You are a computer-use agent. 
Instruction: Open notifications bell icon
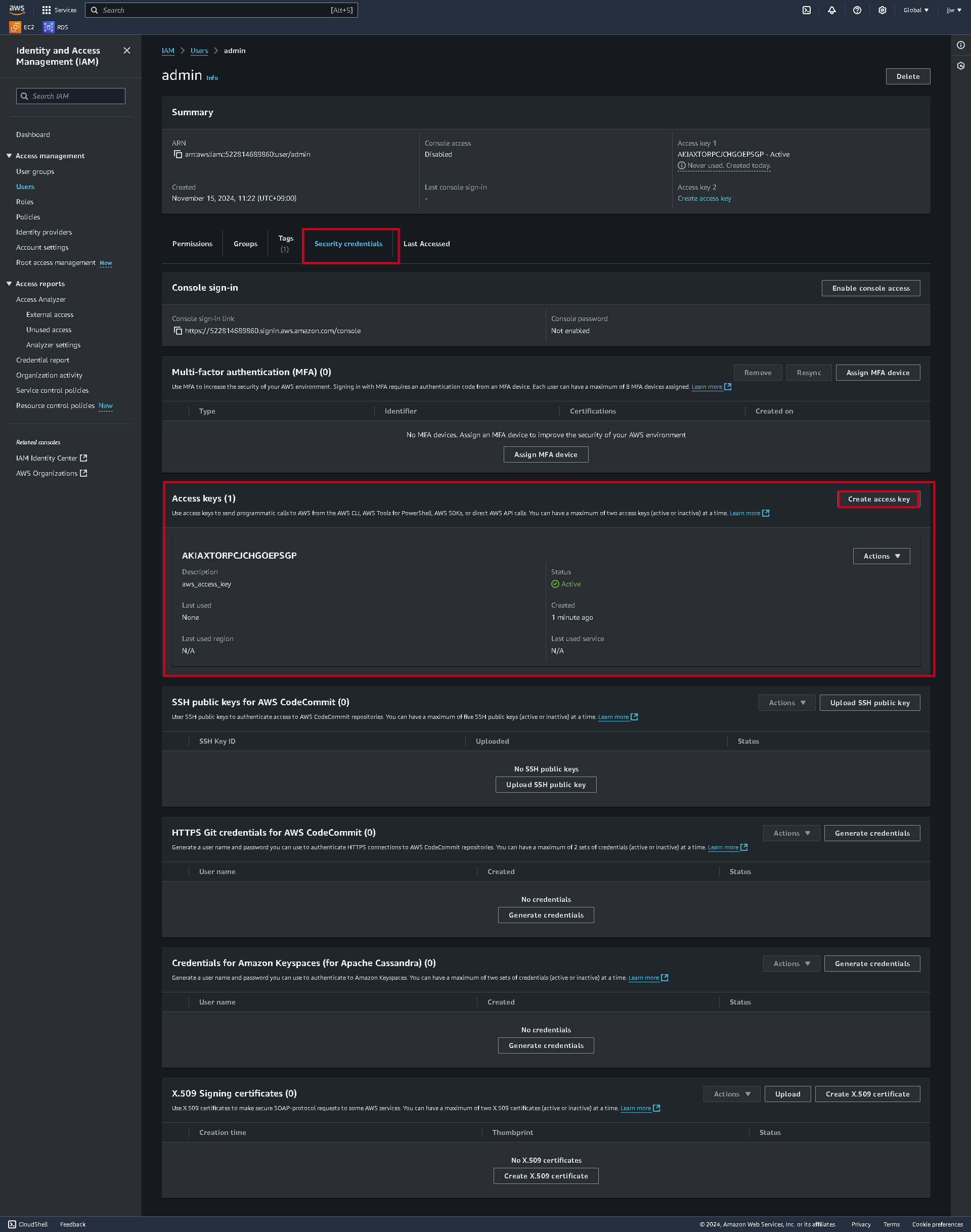tap(832, 10)
